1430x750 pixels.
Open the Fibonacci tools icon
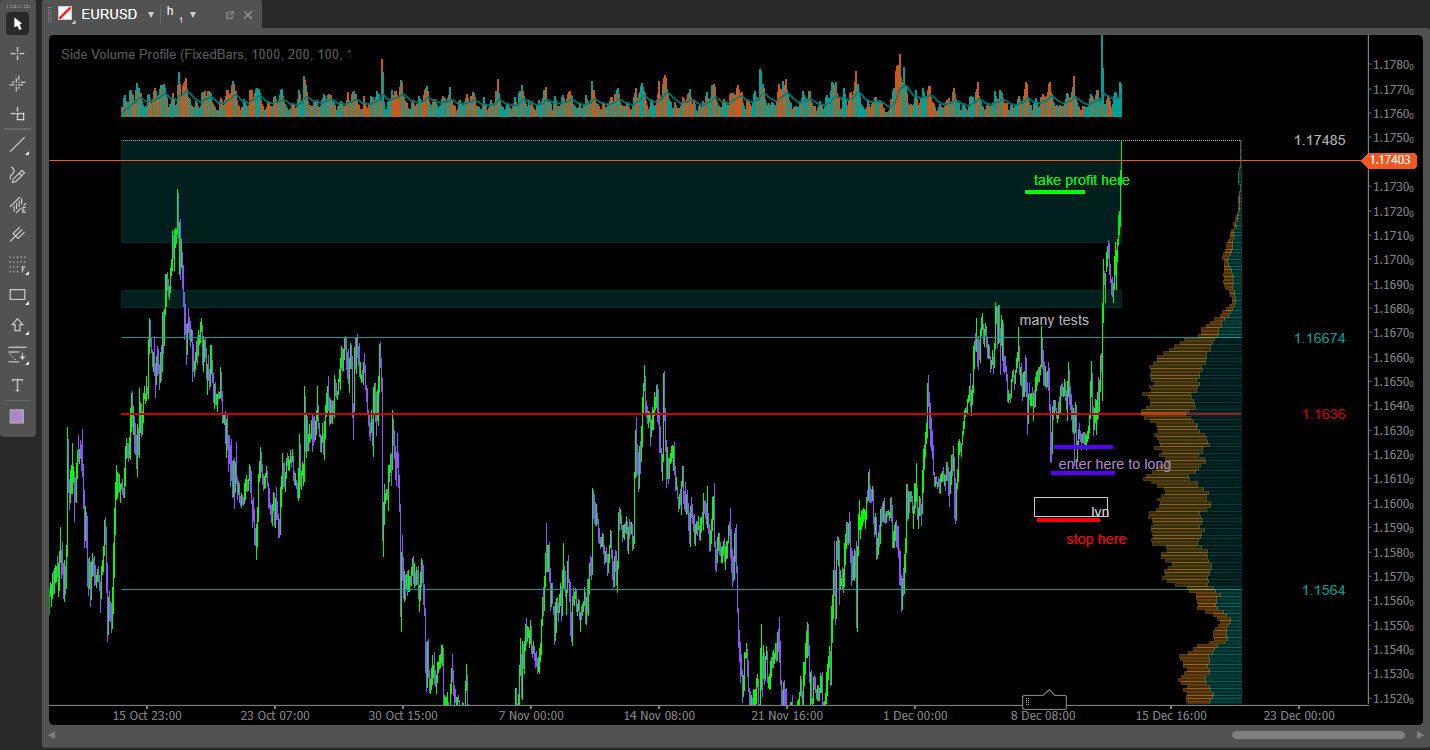coord(17,265)
